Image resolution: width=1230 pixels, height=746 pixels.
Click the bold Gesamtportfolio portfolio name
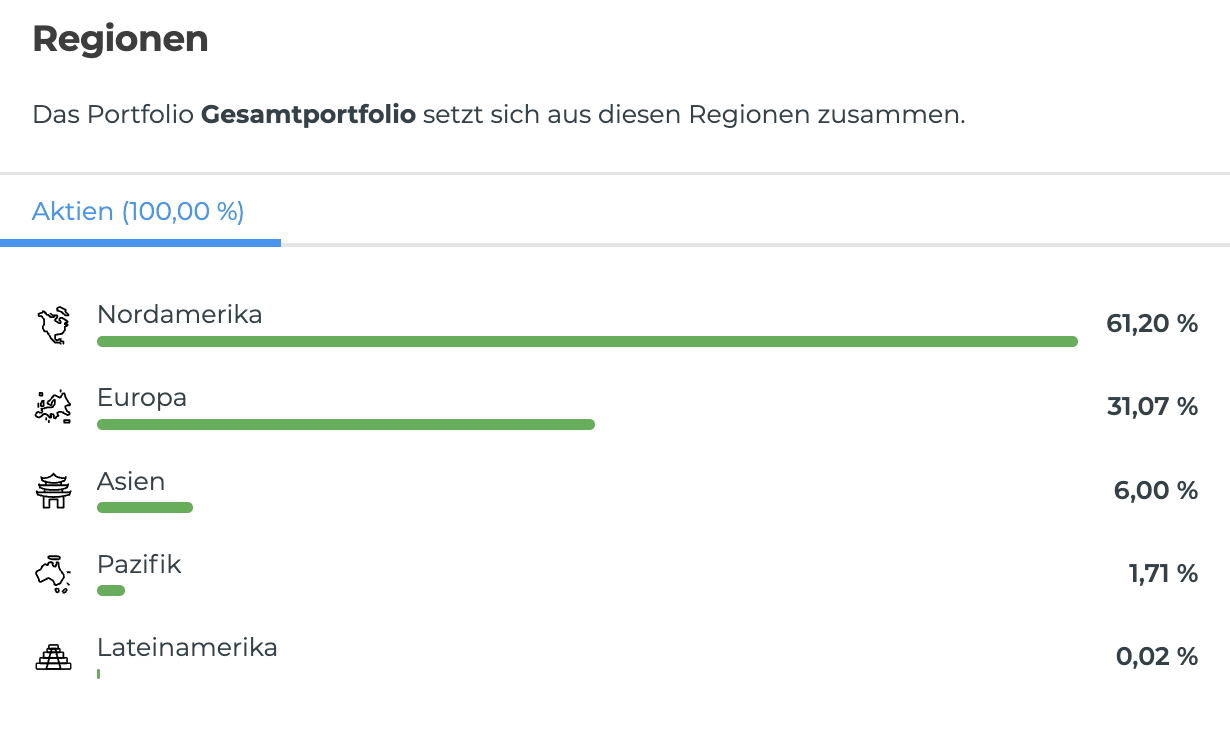(x=308, y=114)
